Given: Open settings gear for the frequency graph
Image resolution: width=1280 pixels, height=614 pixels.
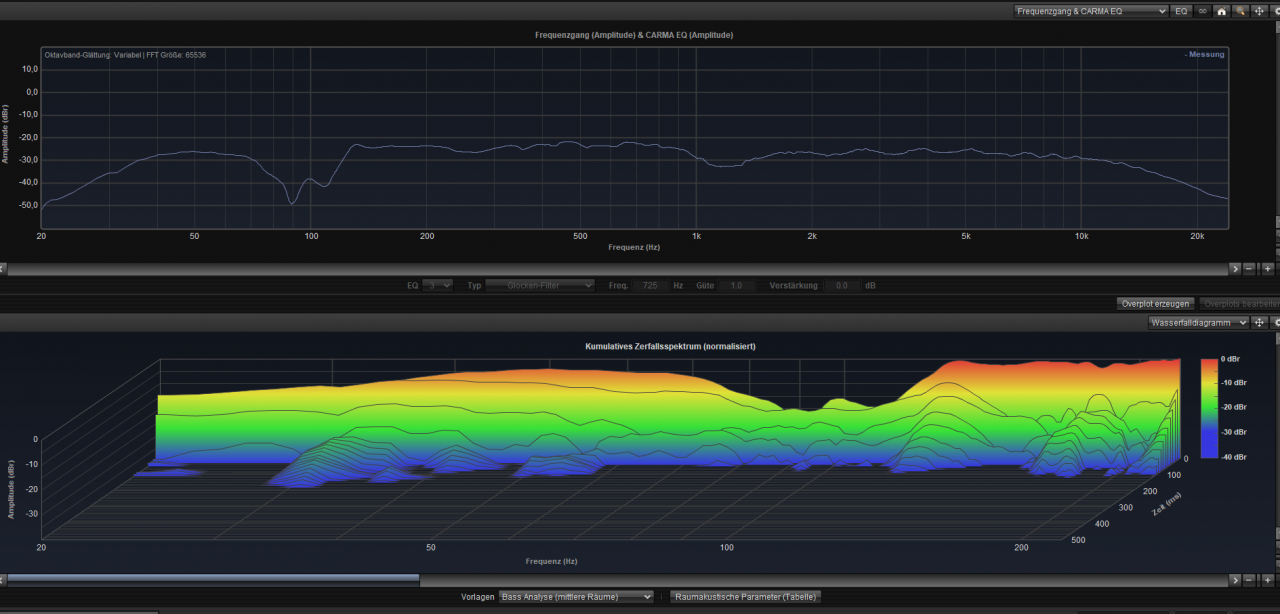Looking at the screenshot, I should [1276, 11].
